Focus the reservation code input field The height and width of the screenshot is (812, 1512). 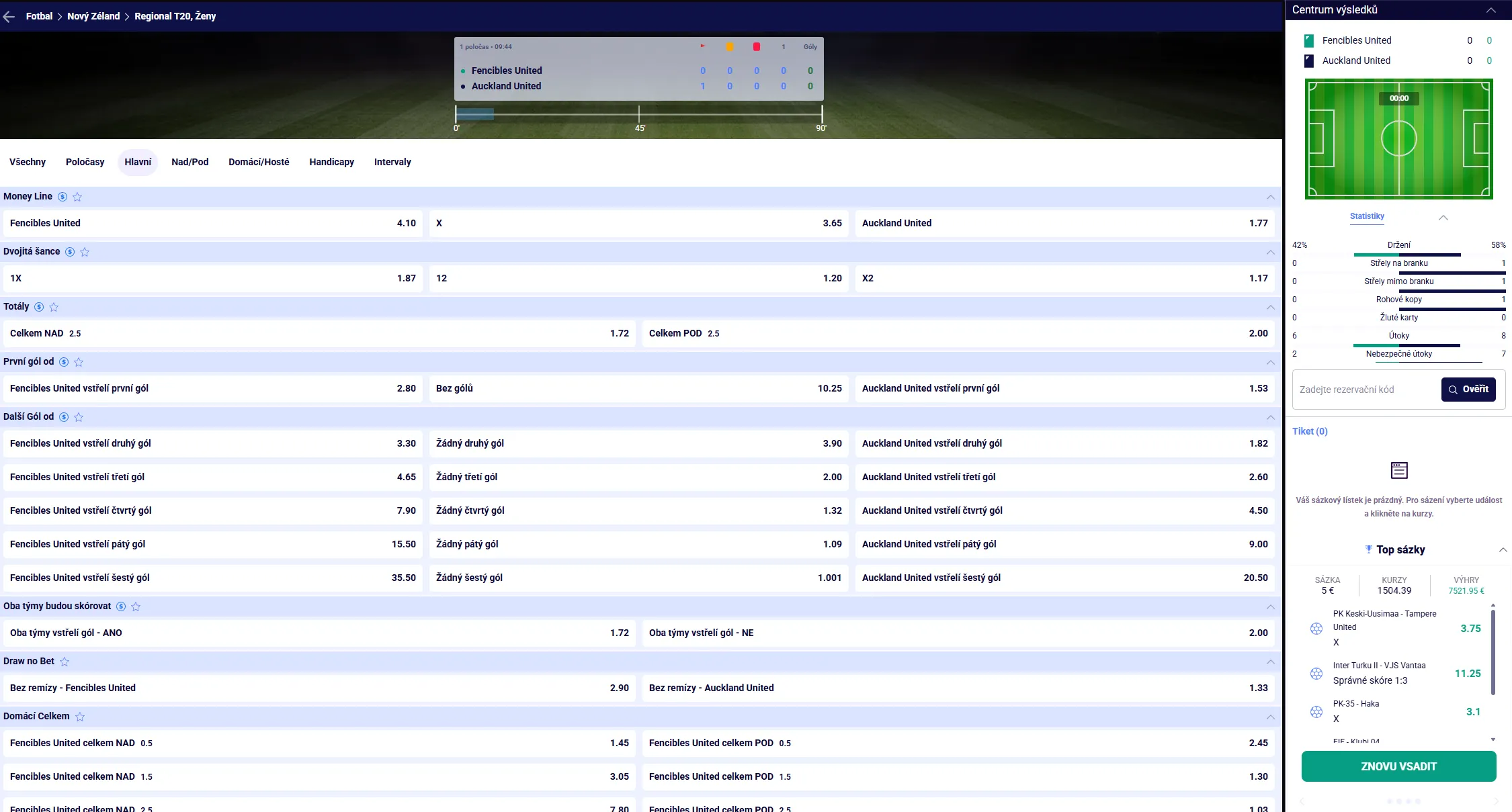click(1366, 390)
